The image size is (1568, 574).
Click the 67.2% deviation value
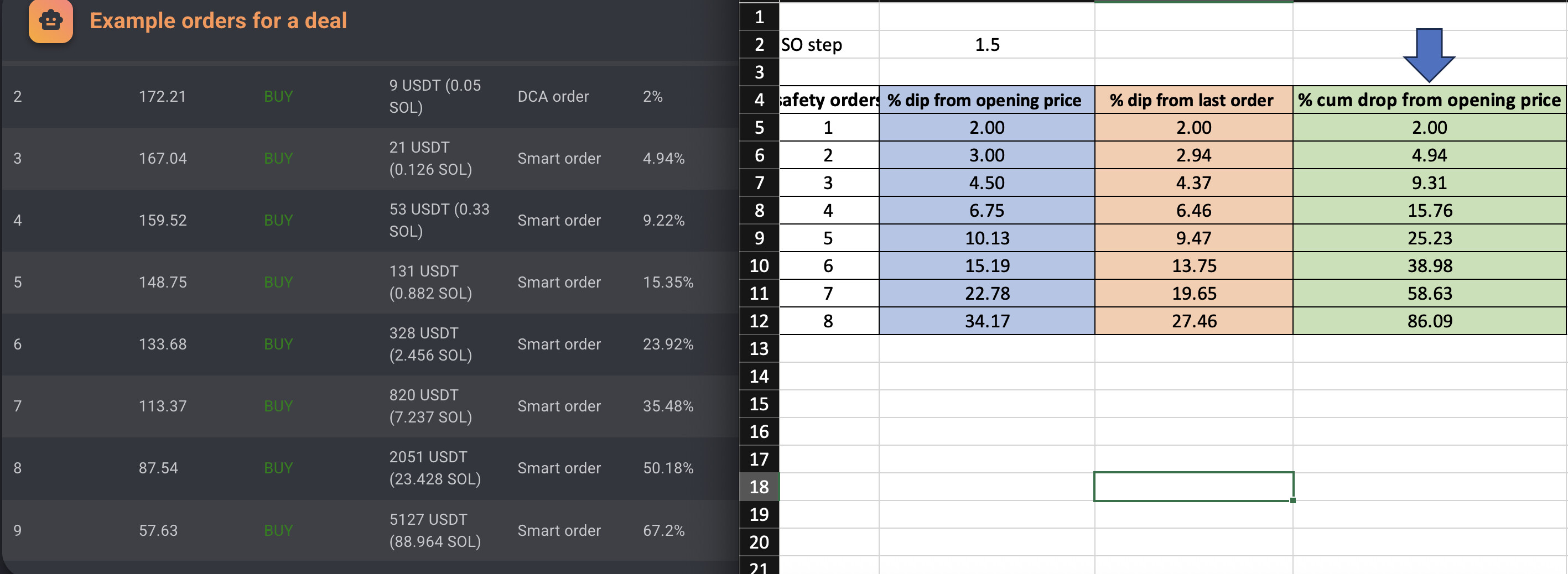663,530
